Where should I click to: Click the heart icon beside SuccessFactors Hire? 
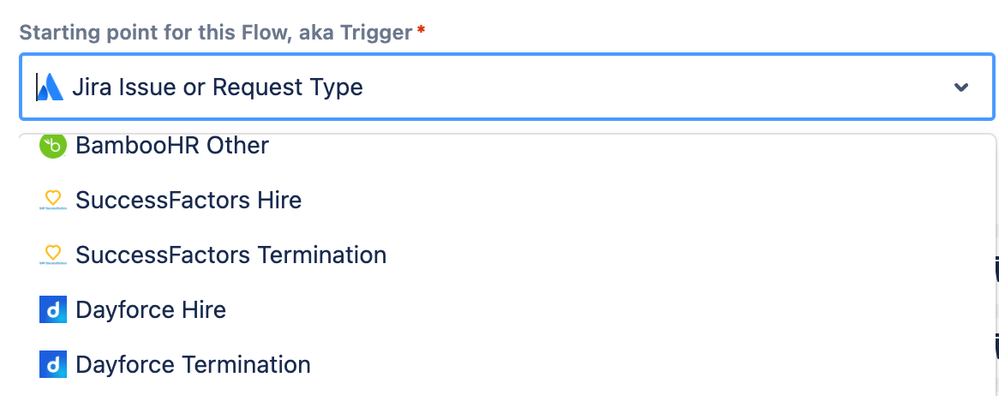[x=53, y=201]
